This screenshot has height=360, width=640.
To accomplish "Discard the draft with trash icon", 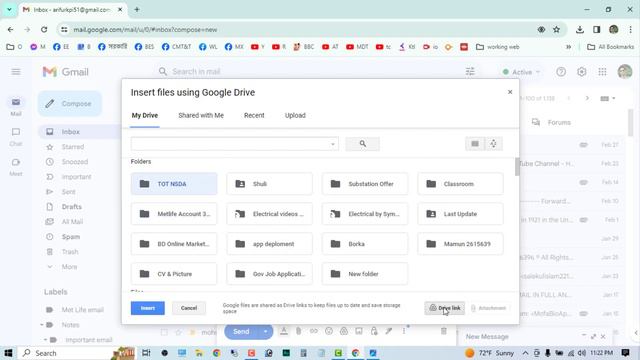I will (444, 331).
